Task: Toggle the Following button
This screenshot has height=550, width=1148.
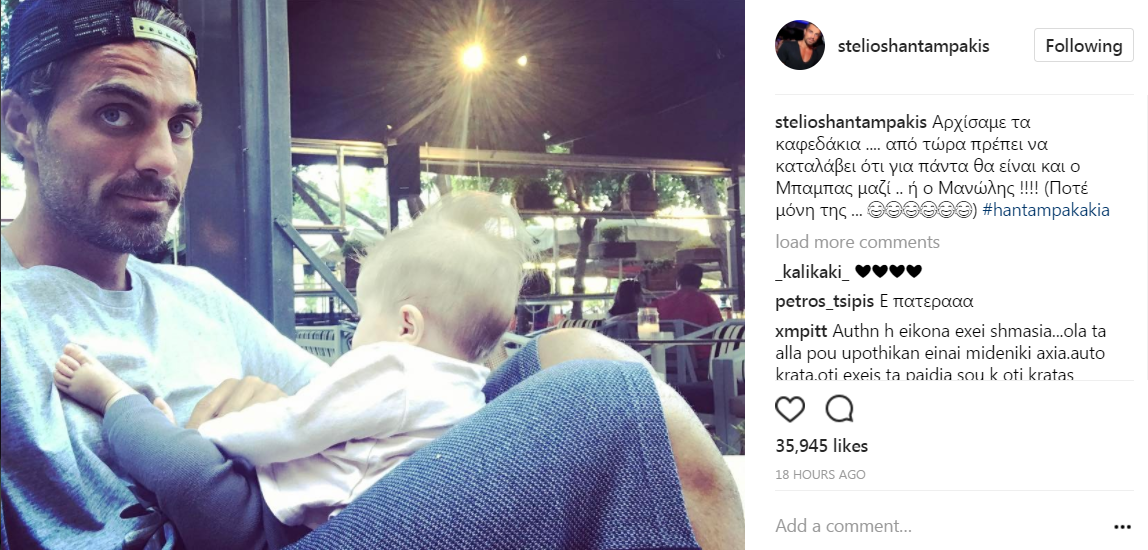Action: click(x=1084, y=45)
